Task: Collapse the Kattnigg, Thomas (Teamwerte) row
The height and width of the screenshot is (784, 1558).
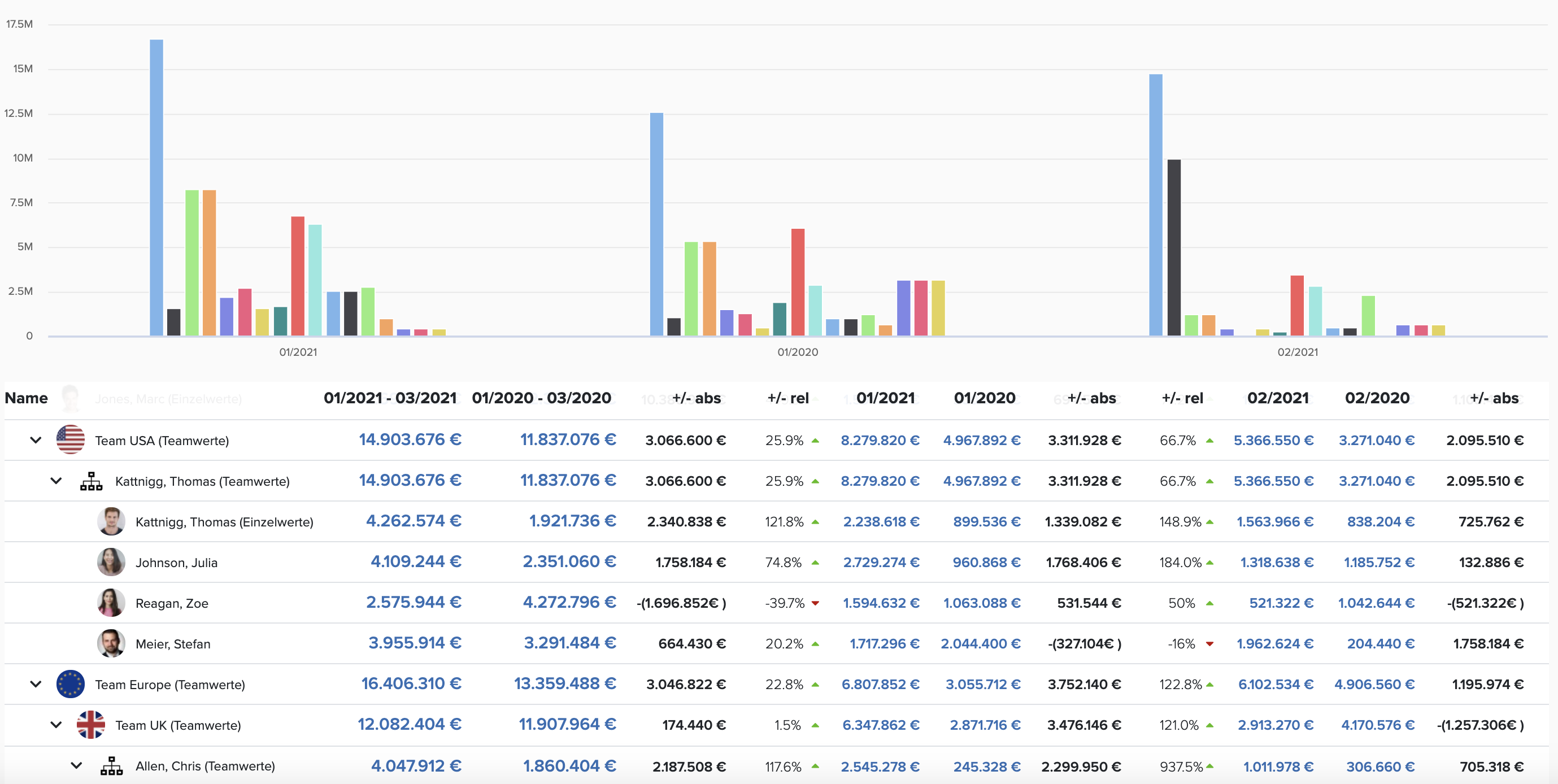Action: [x=55, y=481]
